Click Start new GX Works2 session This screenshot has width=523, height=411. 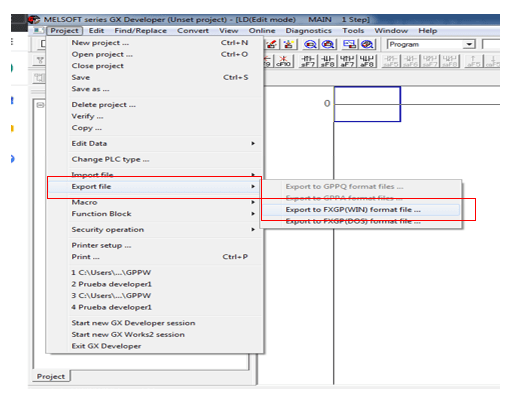click(x=128, y=335)
